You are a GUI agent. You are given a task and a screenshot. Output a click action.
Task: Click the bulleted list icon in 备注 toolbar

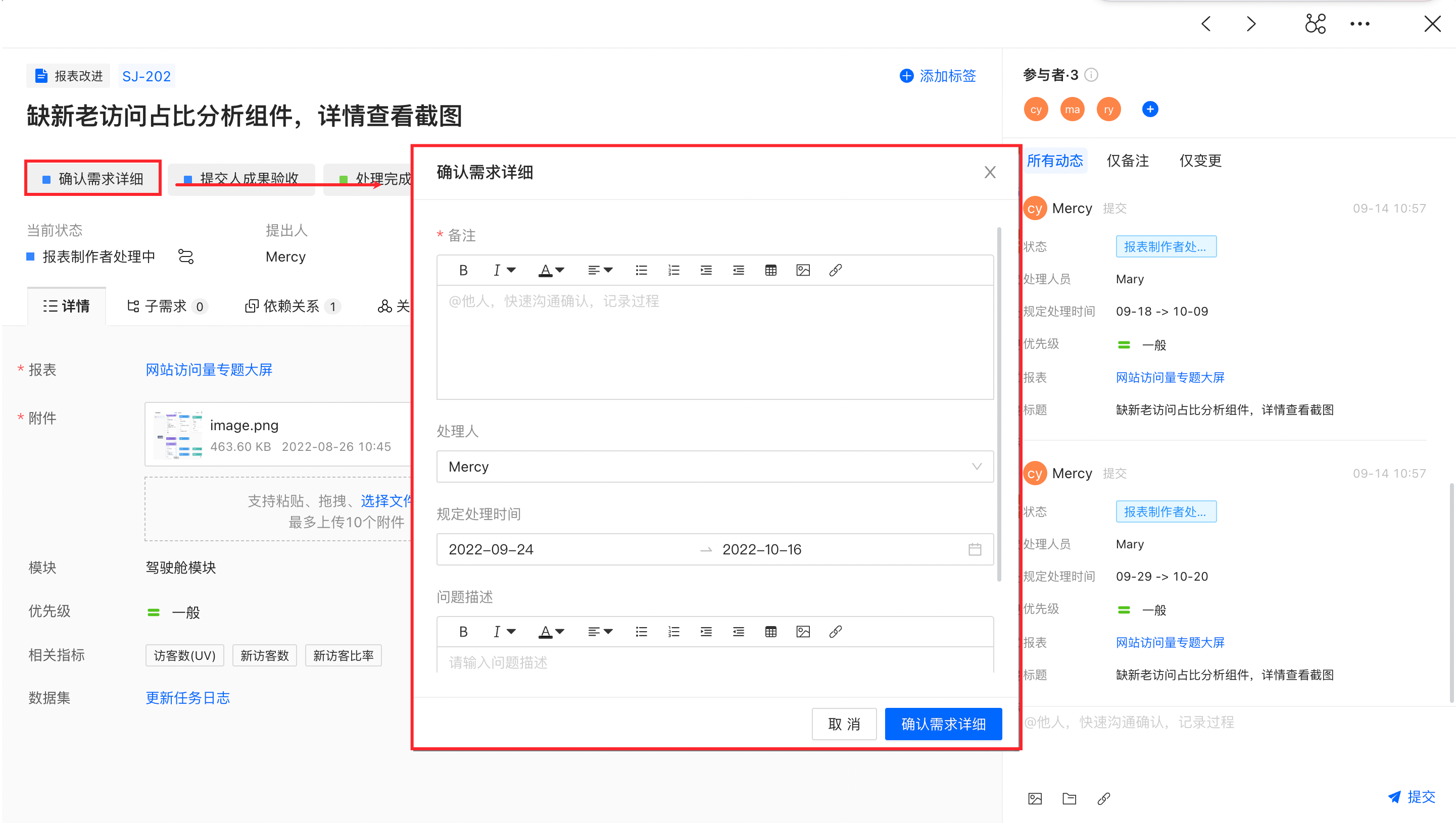click(x=641, y=270)
